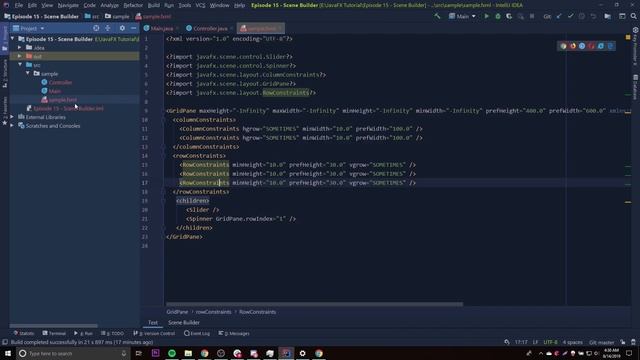
Task: Click the Windows Start button
Action: pos(8,353)
